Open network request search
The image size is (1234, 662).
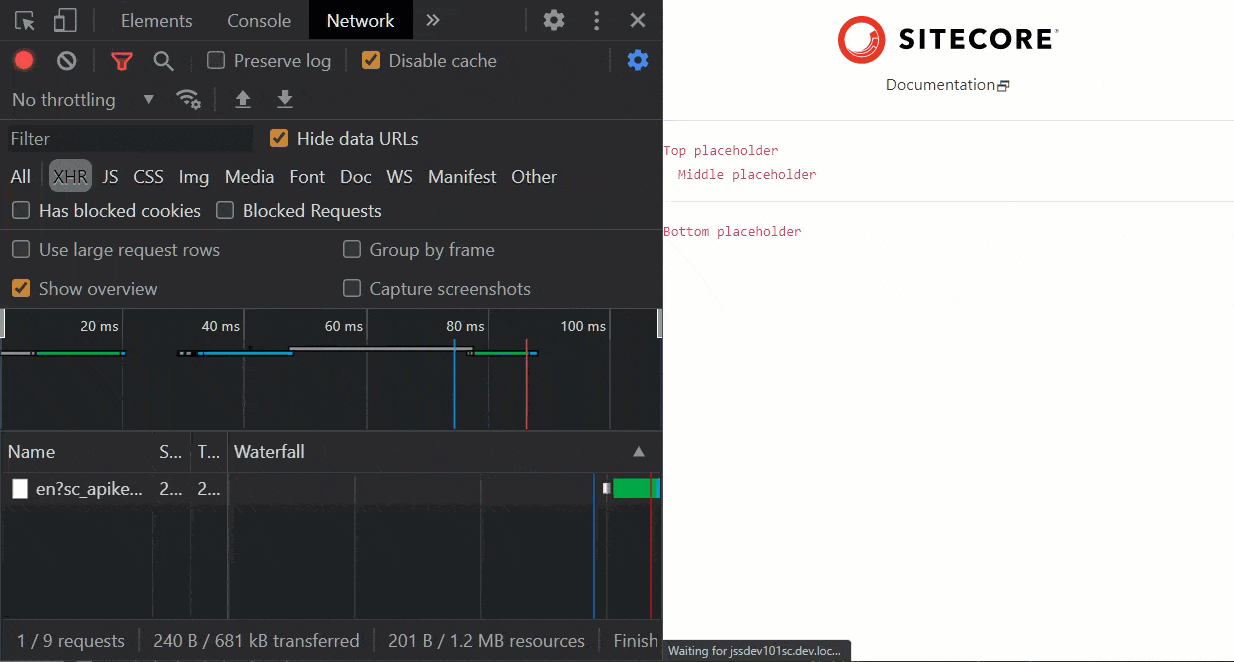pos(163,60)
